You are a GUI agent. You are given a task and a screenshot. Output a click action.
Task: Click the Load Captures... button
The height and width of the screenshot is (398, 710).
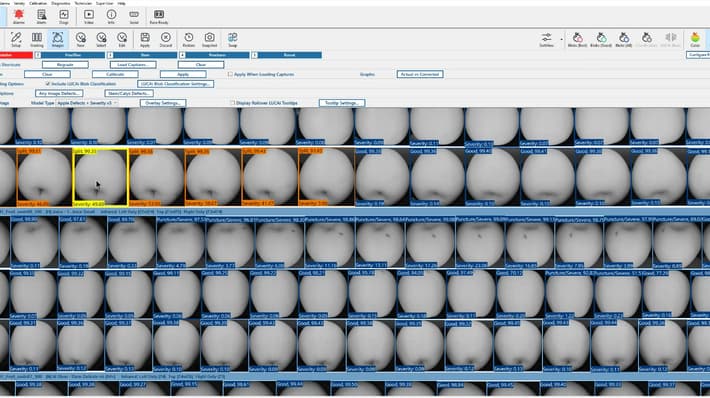click(133, 65)
